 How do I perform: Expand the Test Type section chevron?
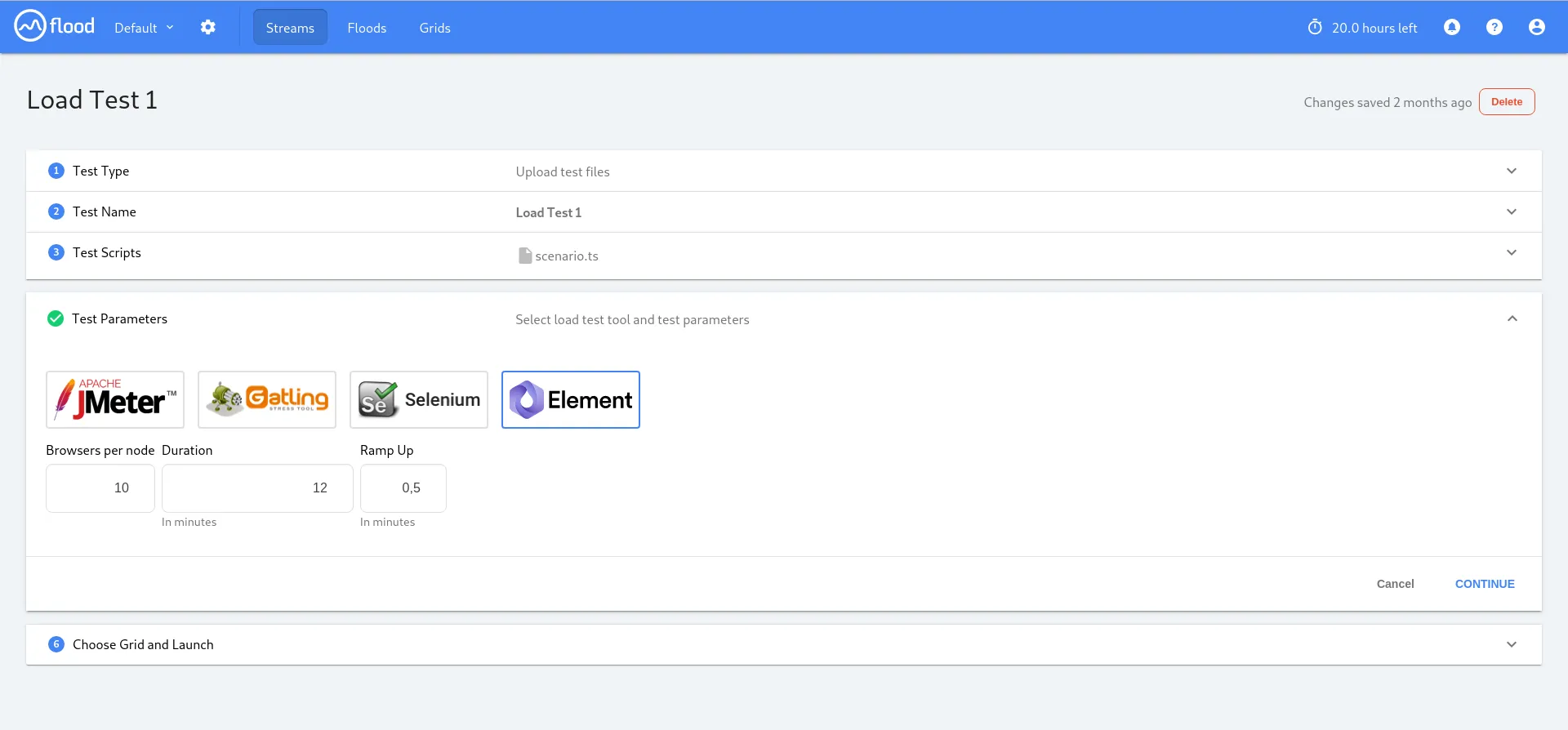coord(1512,171)
